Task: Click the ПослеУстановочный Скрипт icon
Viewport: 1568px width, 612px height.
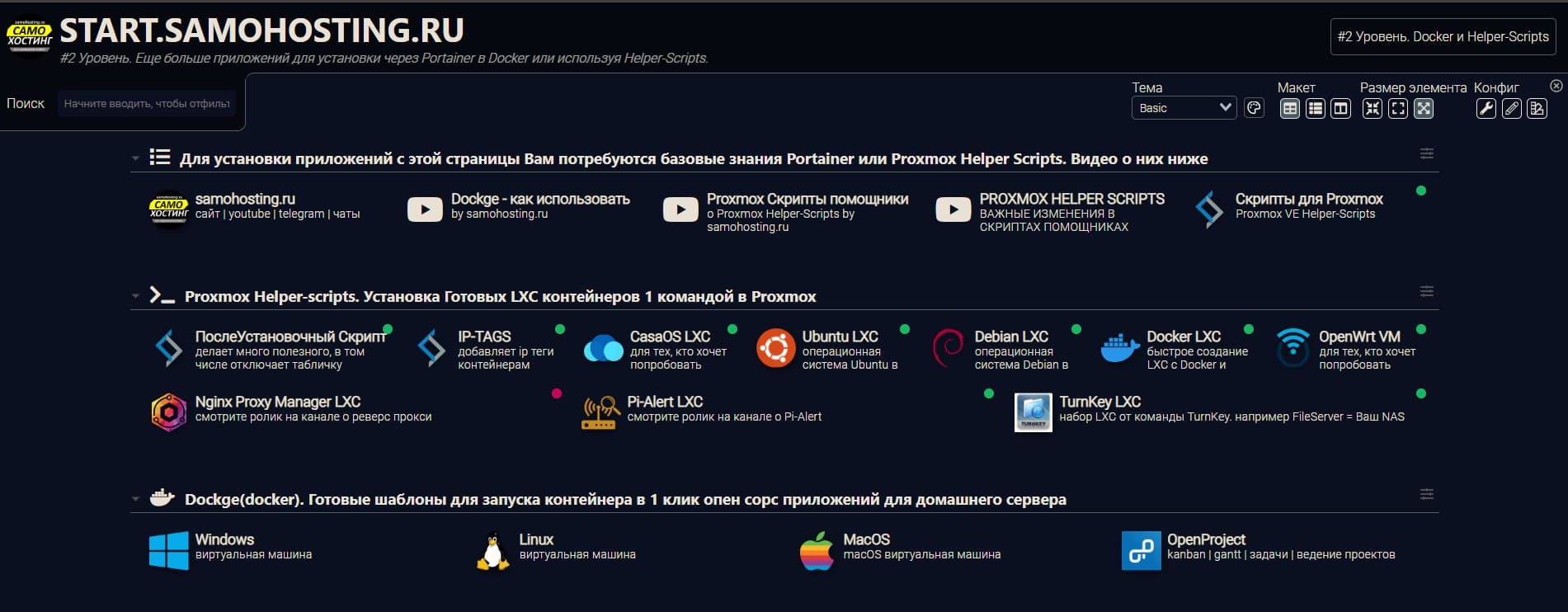Action: [x=169, y=347]
